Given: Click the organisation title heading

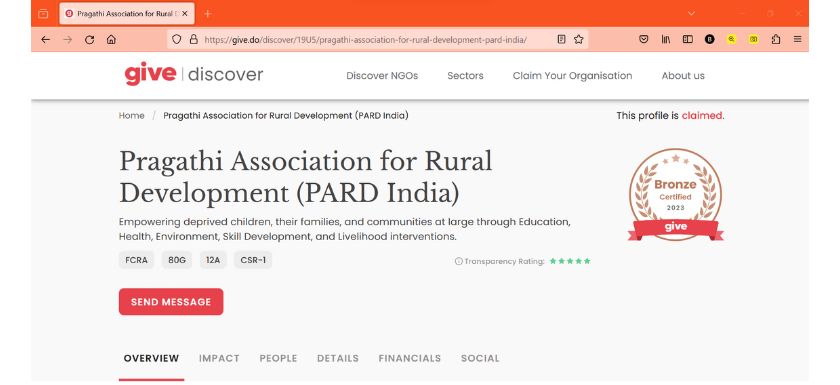Looking at the screenshot, I should pyautogui.click(x=305, y=177).
